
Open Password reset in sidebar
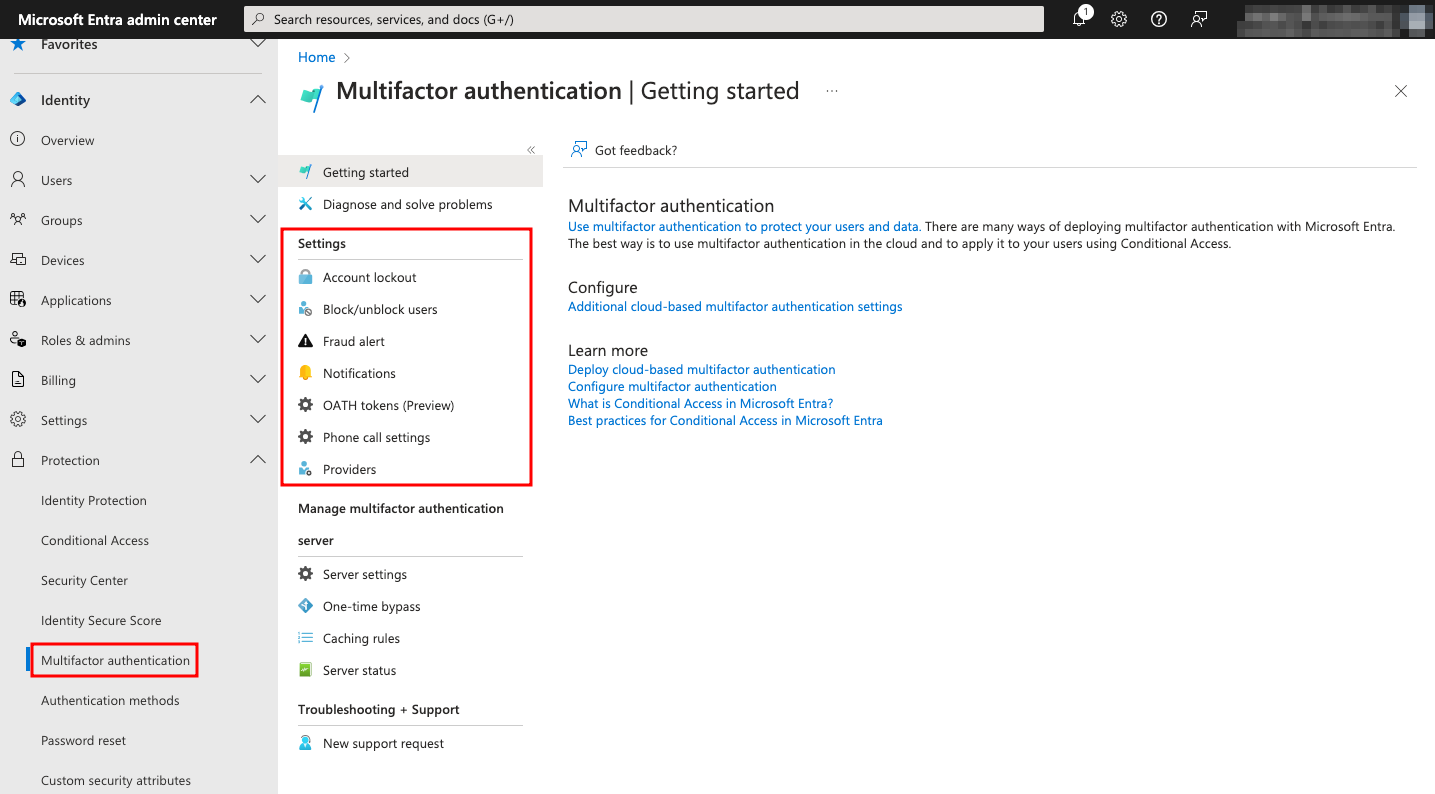(83, 740)
